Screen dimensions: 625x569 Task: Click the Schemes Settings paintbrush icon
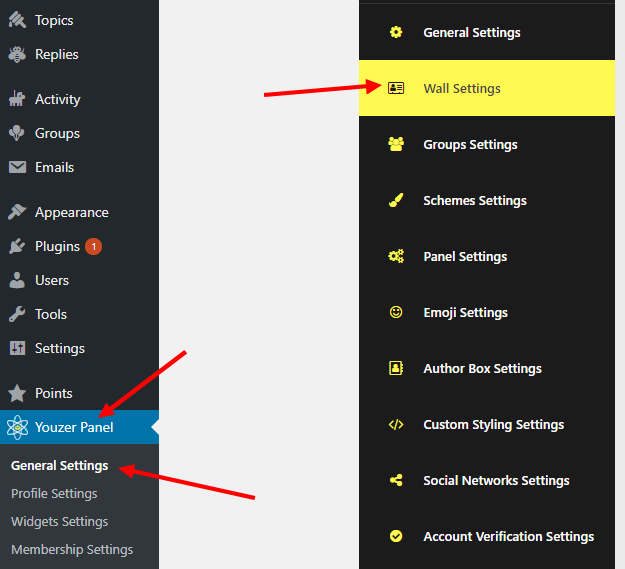tap(396, 200)
